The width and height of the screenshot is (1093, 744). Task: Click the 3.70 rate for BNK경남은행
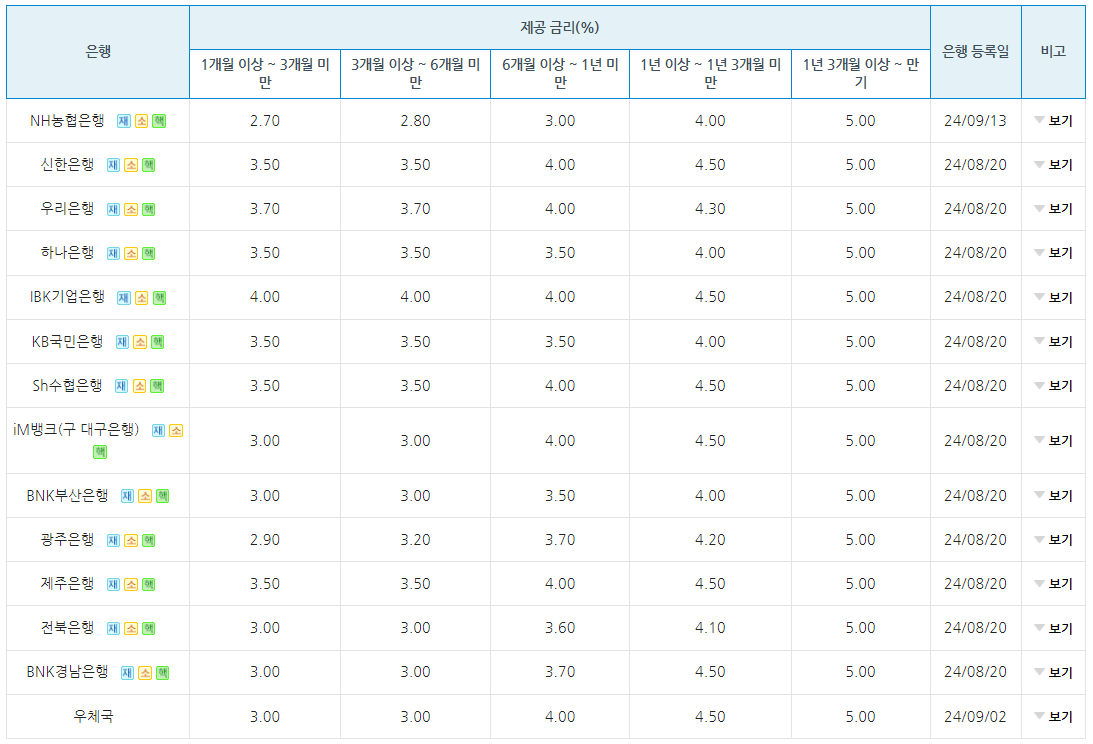pyautogui.click(x=560, y=671)
